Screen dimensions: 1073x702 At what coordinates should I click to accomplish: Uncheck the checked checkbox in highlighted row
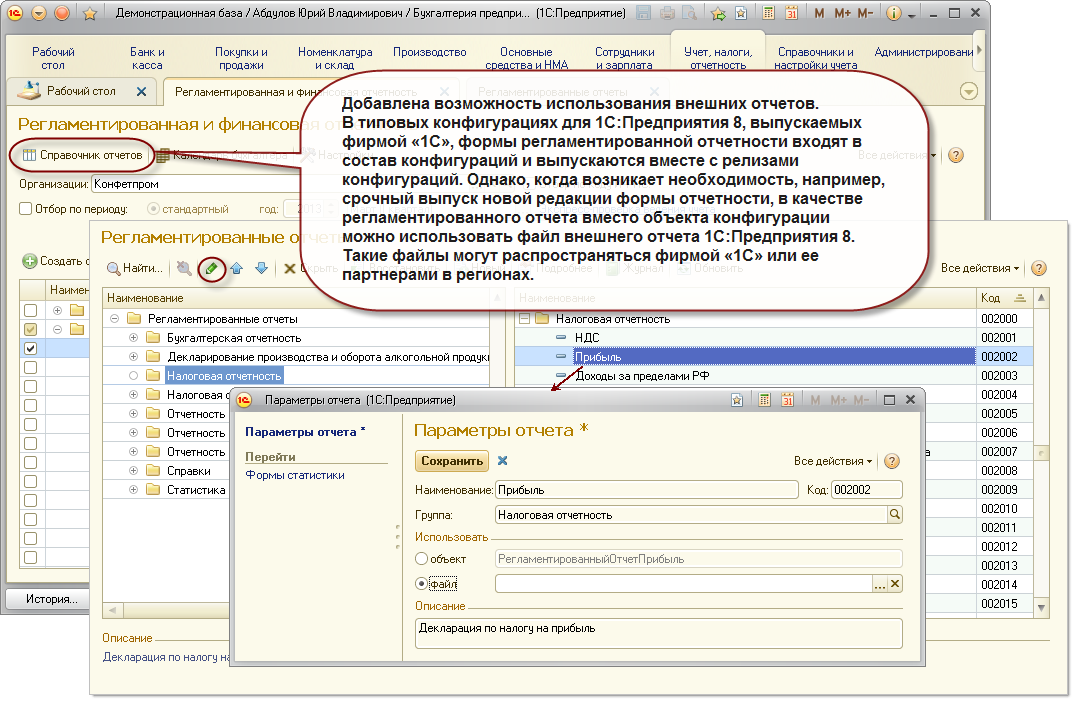30,348
